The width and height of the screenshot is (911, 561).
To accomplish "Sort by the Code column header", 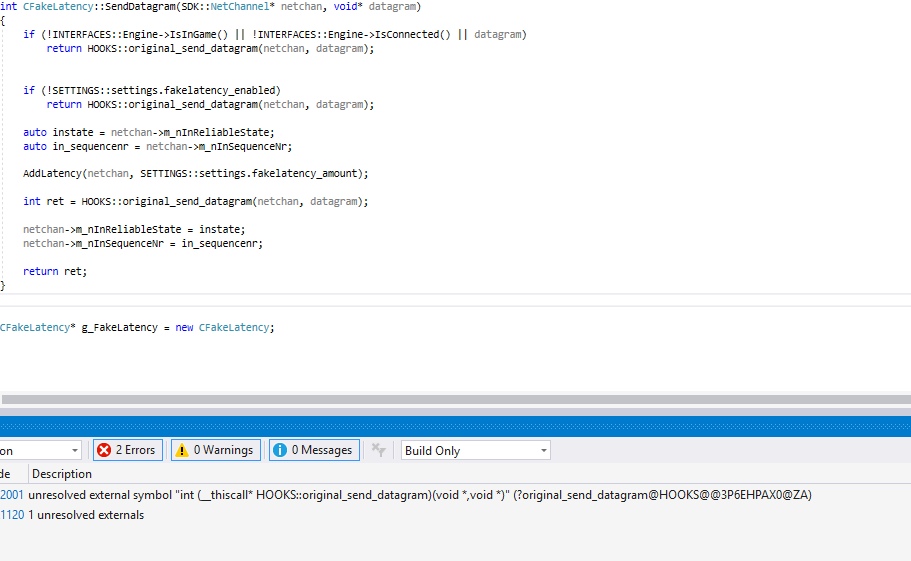I will 8,474.
